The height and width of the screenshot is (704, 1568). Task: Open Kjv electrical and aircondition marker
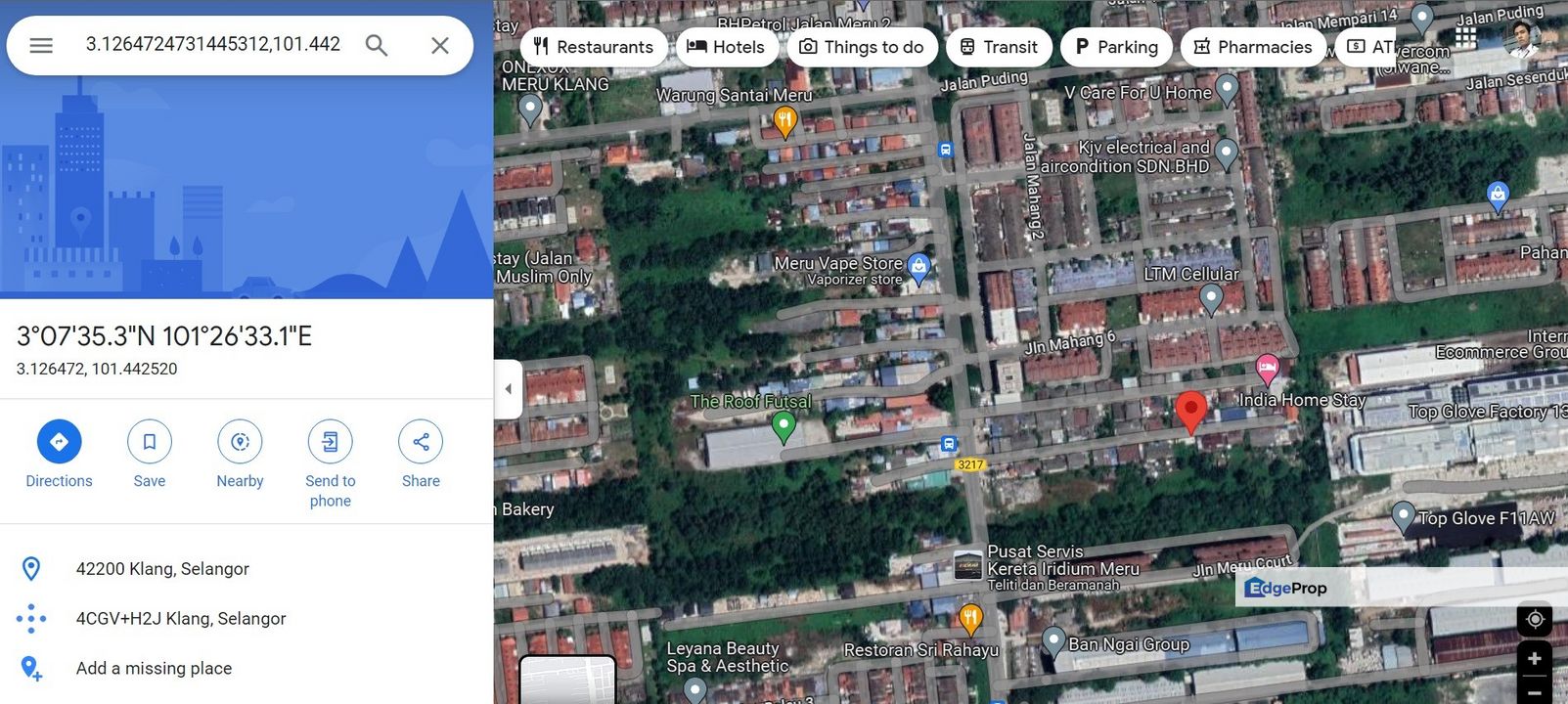[1226, 154]
